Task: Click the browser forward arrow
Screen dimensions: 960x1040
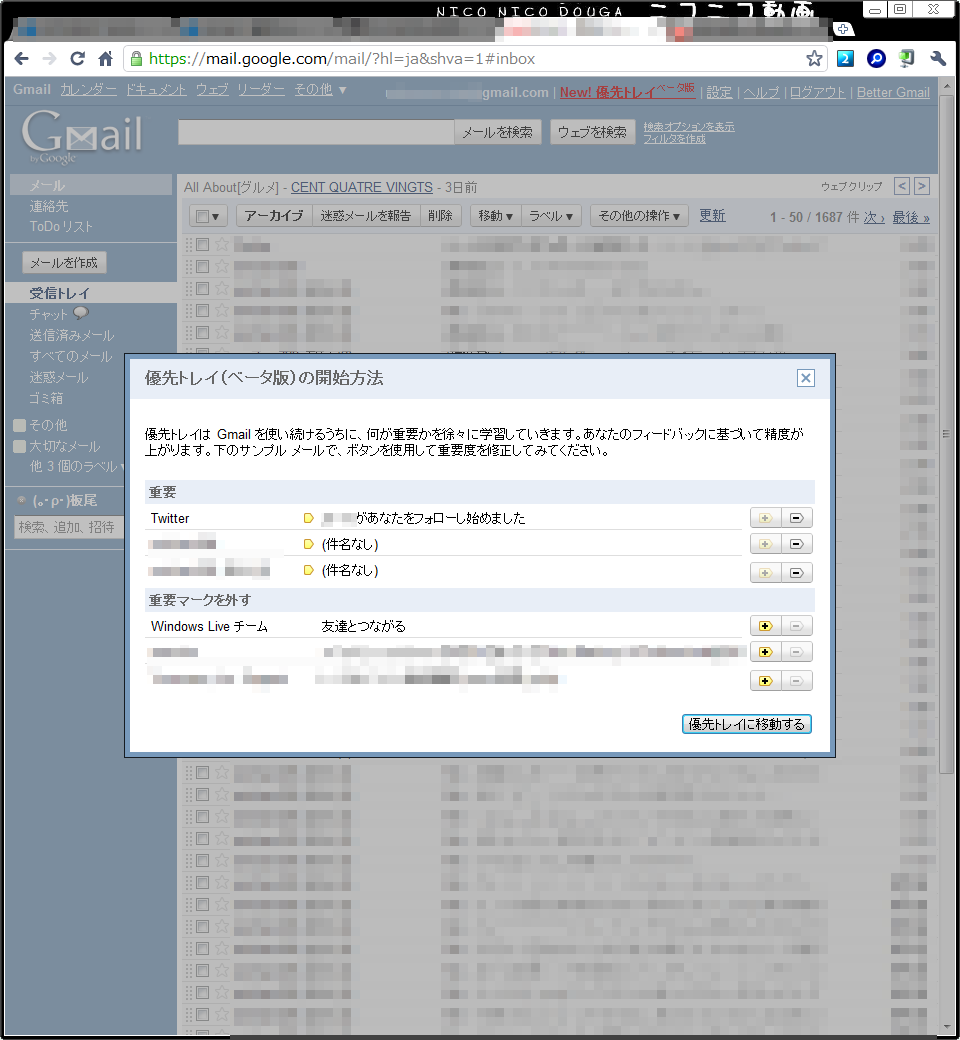Action: pyautogui.click(x=50, y=58)
